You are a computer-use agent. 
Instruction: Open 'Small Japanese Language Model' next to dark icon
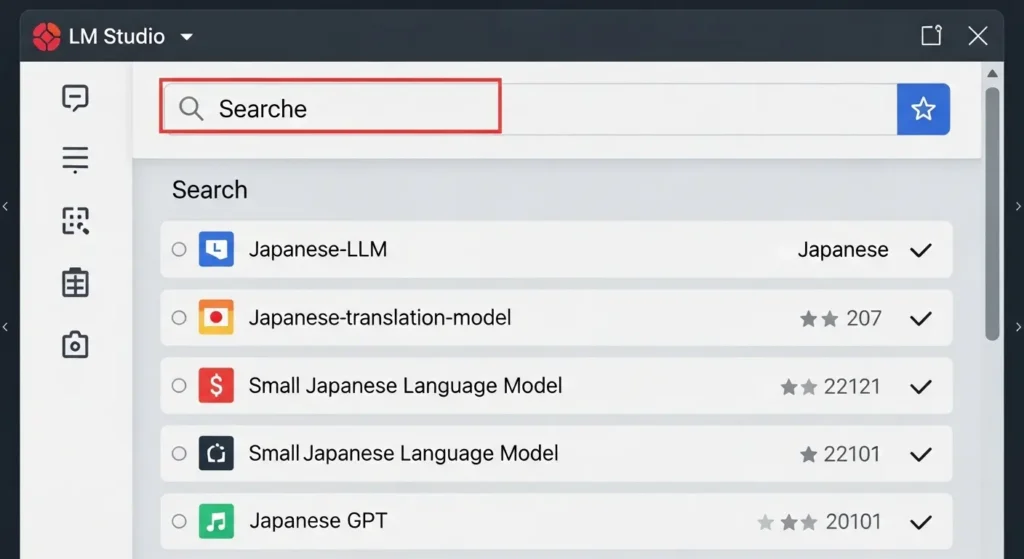(404, 453)
